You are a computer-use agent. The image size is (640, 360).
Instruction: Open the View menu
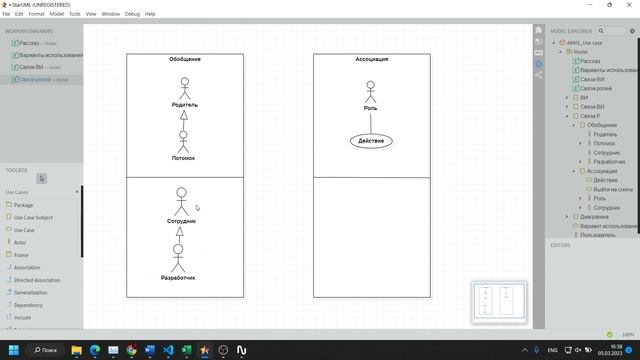pyautogui.click(x=91, y=14)
